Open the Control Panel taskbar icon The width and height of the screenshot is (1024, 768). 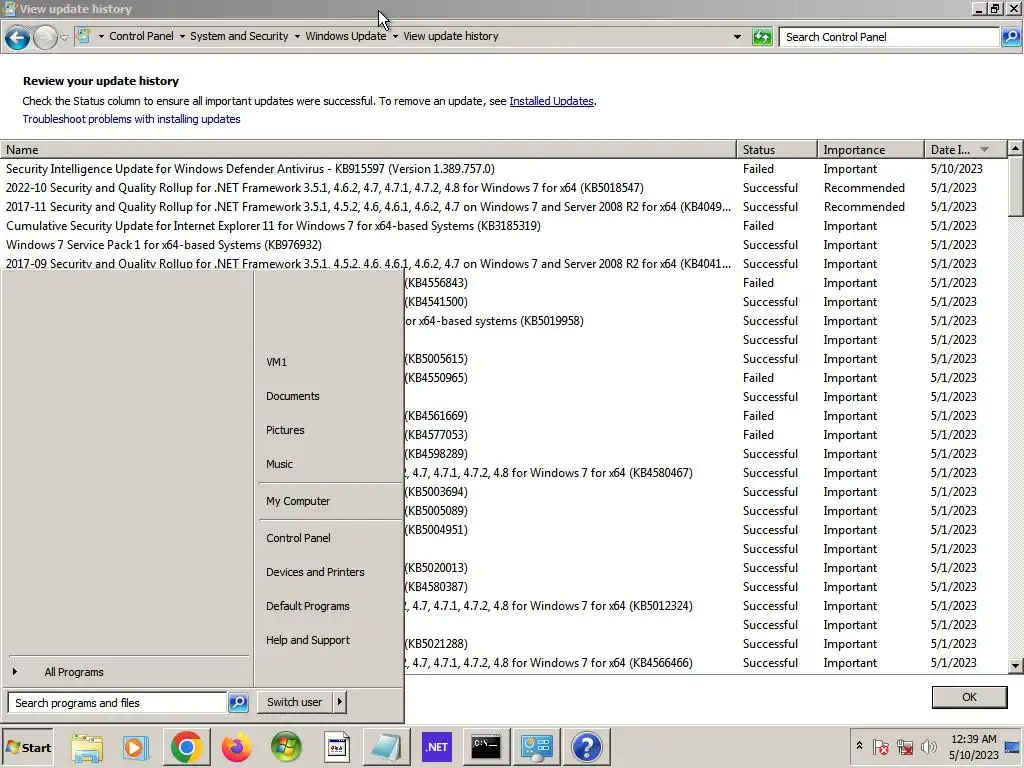[536, 747]
